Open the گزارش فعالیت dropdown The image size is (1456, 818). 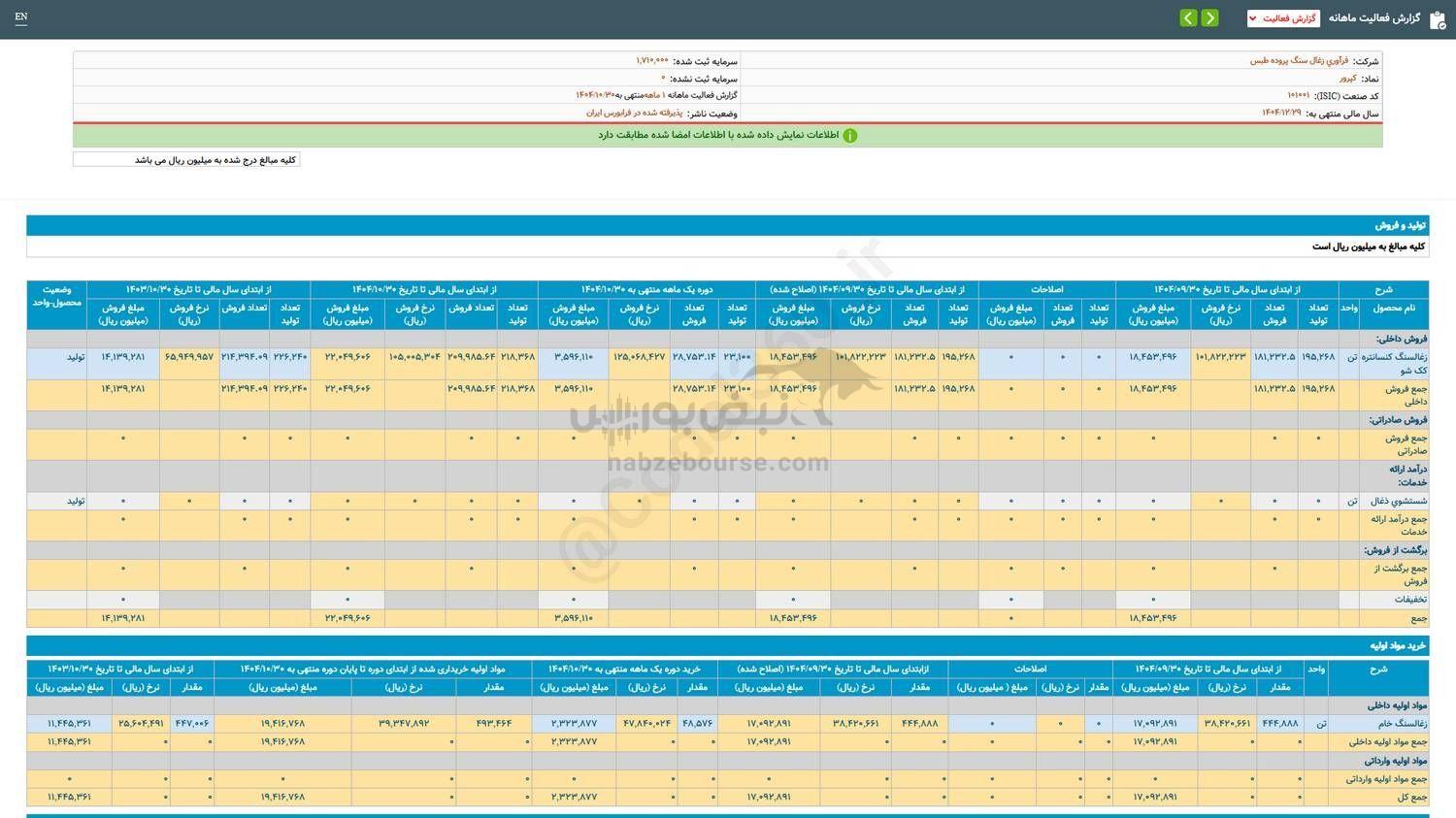click(x=1282, y=18)
